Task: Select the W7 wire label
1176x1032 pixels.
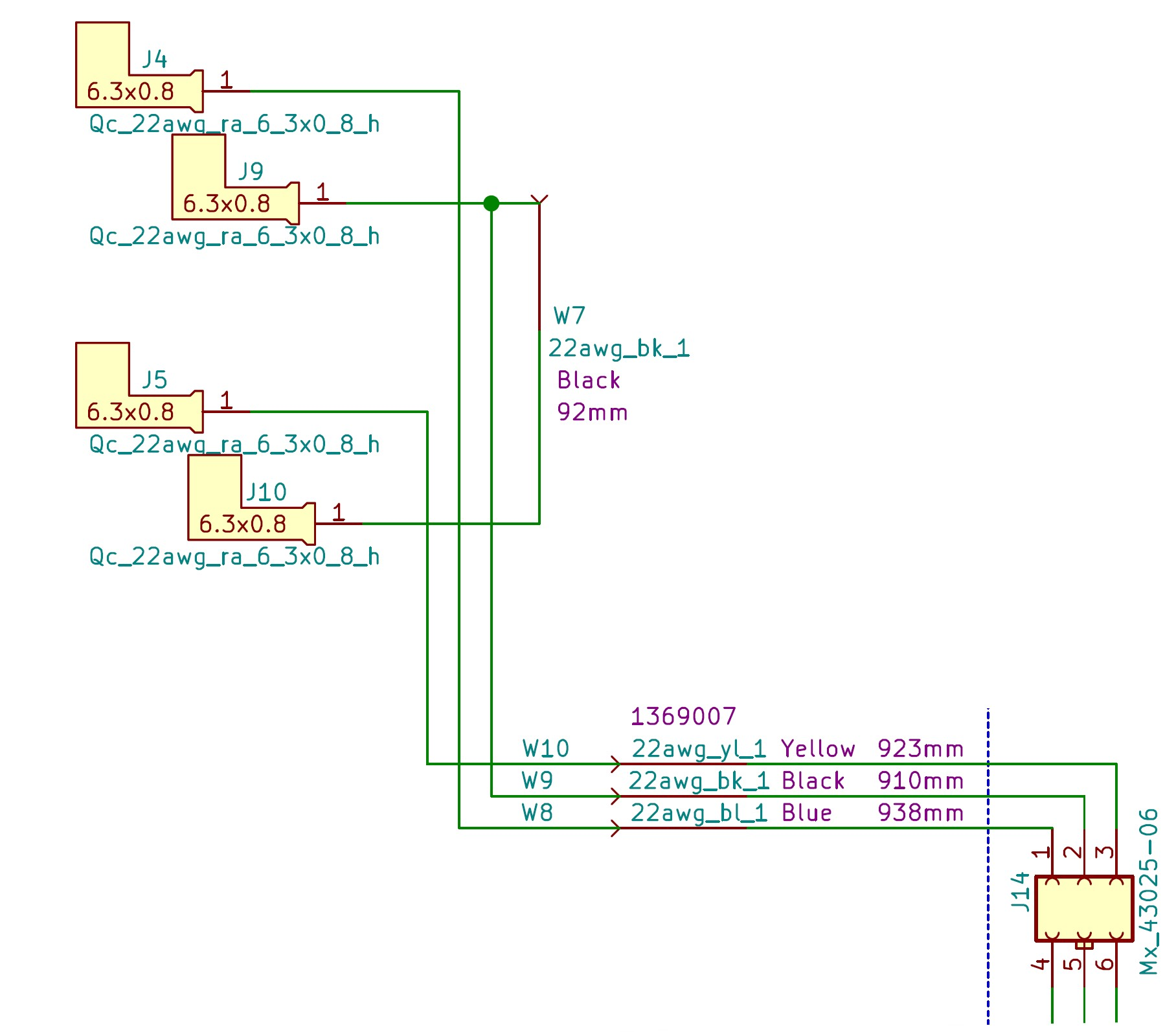Action: 569,315
